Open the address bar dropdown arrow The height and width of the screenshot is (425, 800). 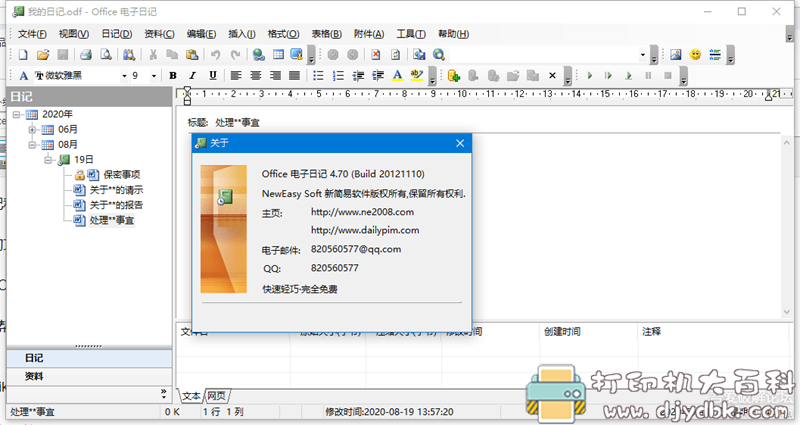[642, 55]
